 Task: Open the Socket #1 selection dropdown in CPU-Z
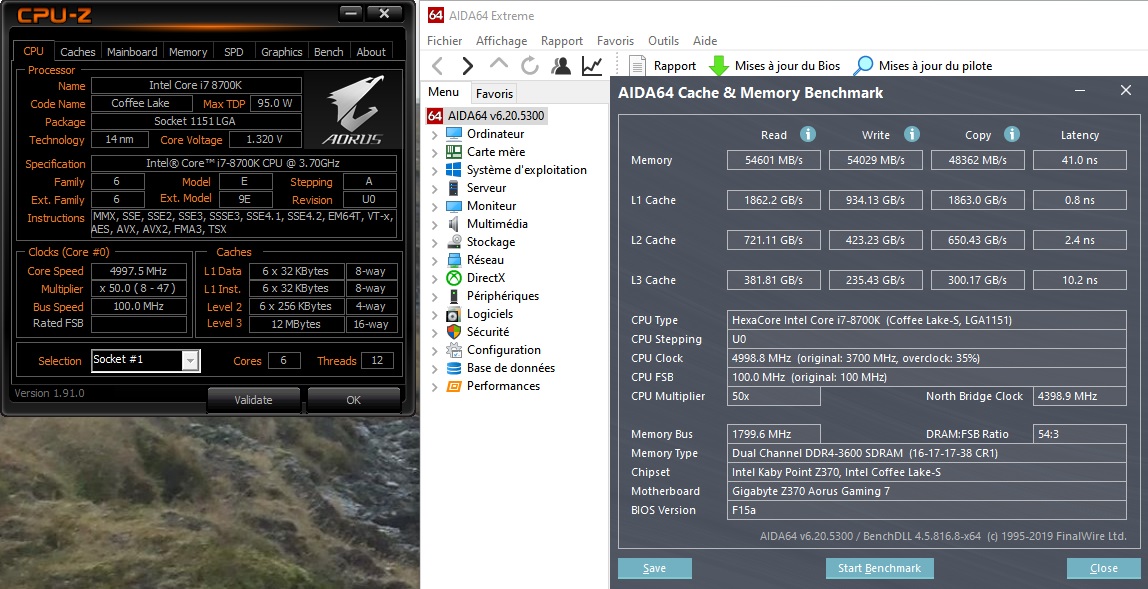pos(190,360)
